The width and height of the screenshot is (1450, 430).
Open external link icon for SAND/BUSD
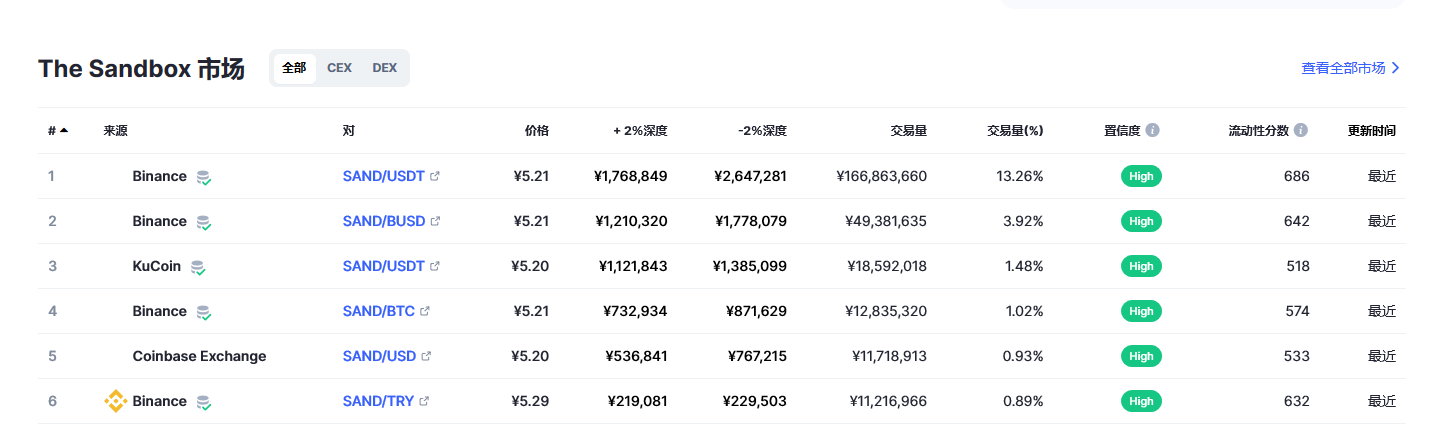pyautogui.click(x=435, y=221)
